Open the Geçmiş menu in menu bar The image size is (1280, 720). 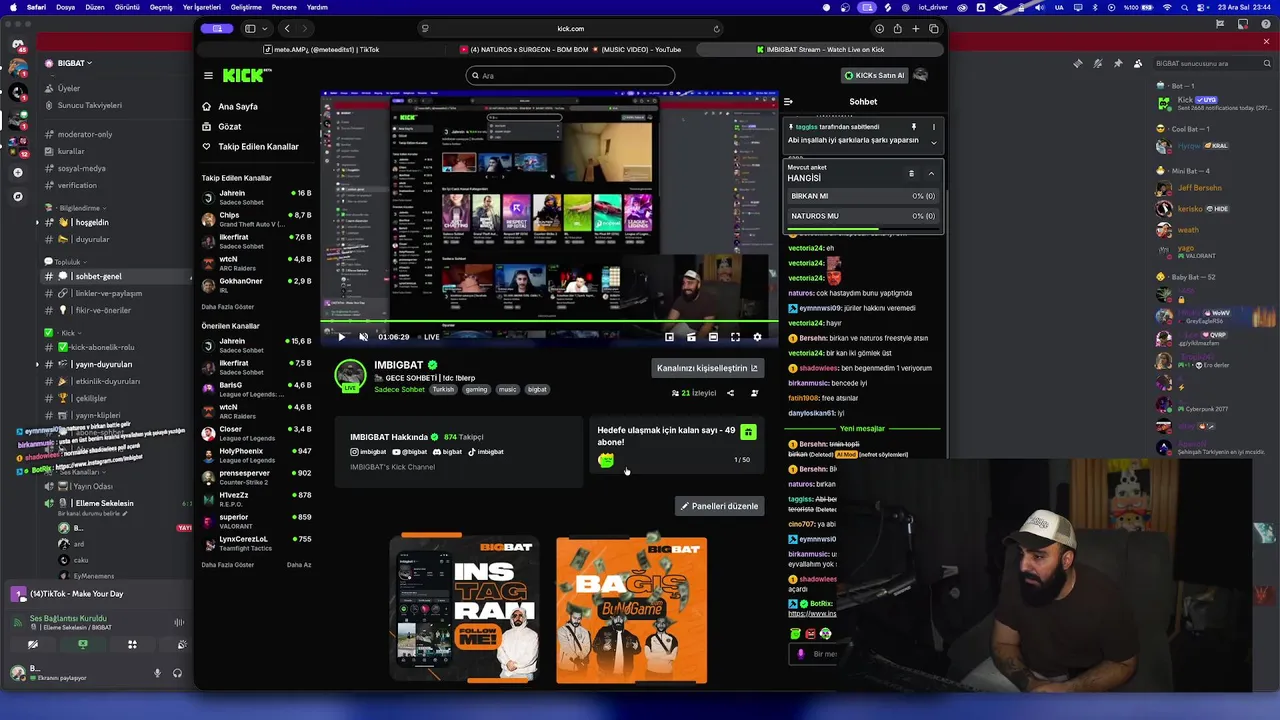click(161, 7)
